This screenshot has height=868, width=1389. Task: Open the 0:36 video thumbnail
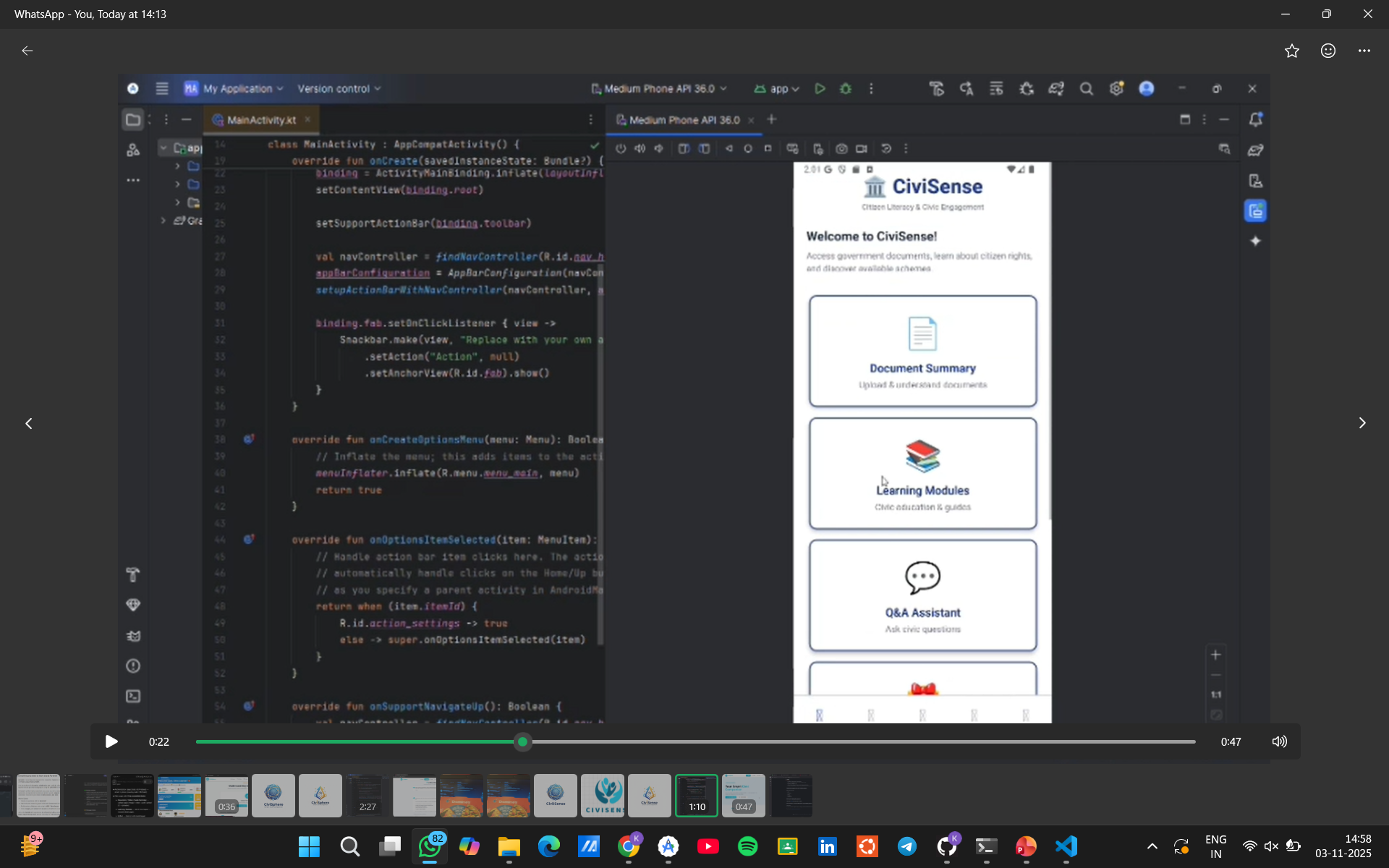(226, 796)
